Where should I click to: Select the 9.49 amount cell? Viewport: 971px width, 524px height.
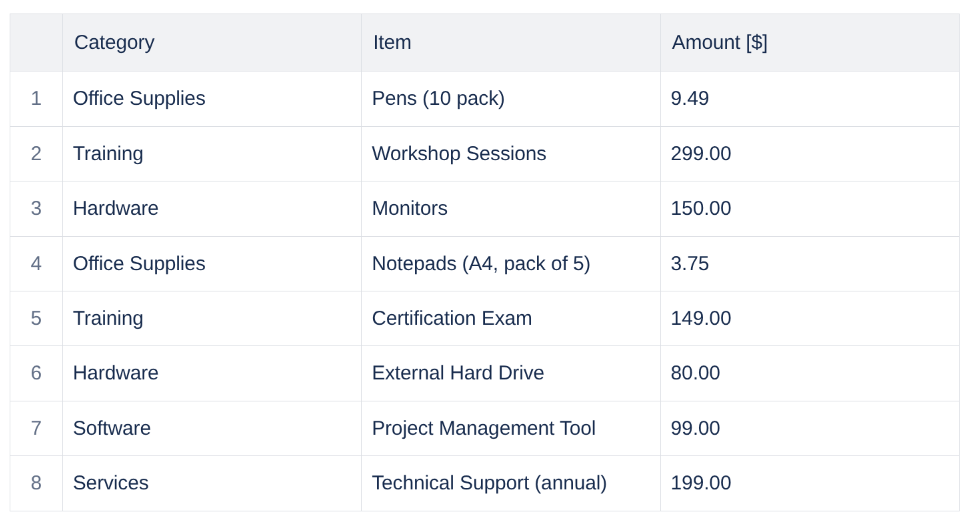pos(690,98)
